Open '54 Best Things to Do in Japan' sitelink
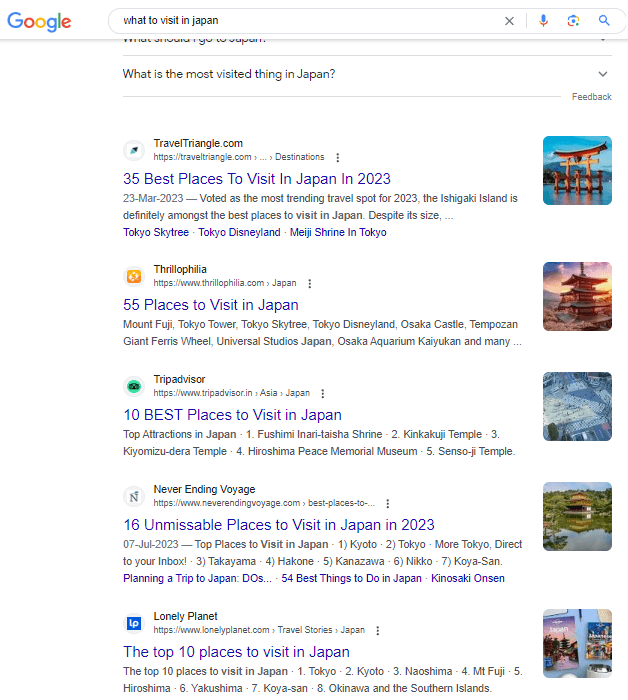This screenshot has width=628, height=700. click(x=351, y=579)
